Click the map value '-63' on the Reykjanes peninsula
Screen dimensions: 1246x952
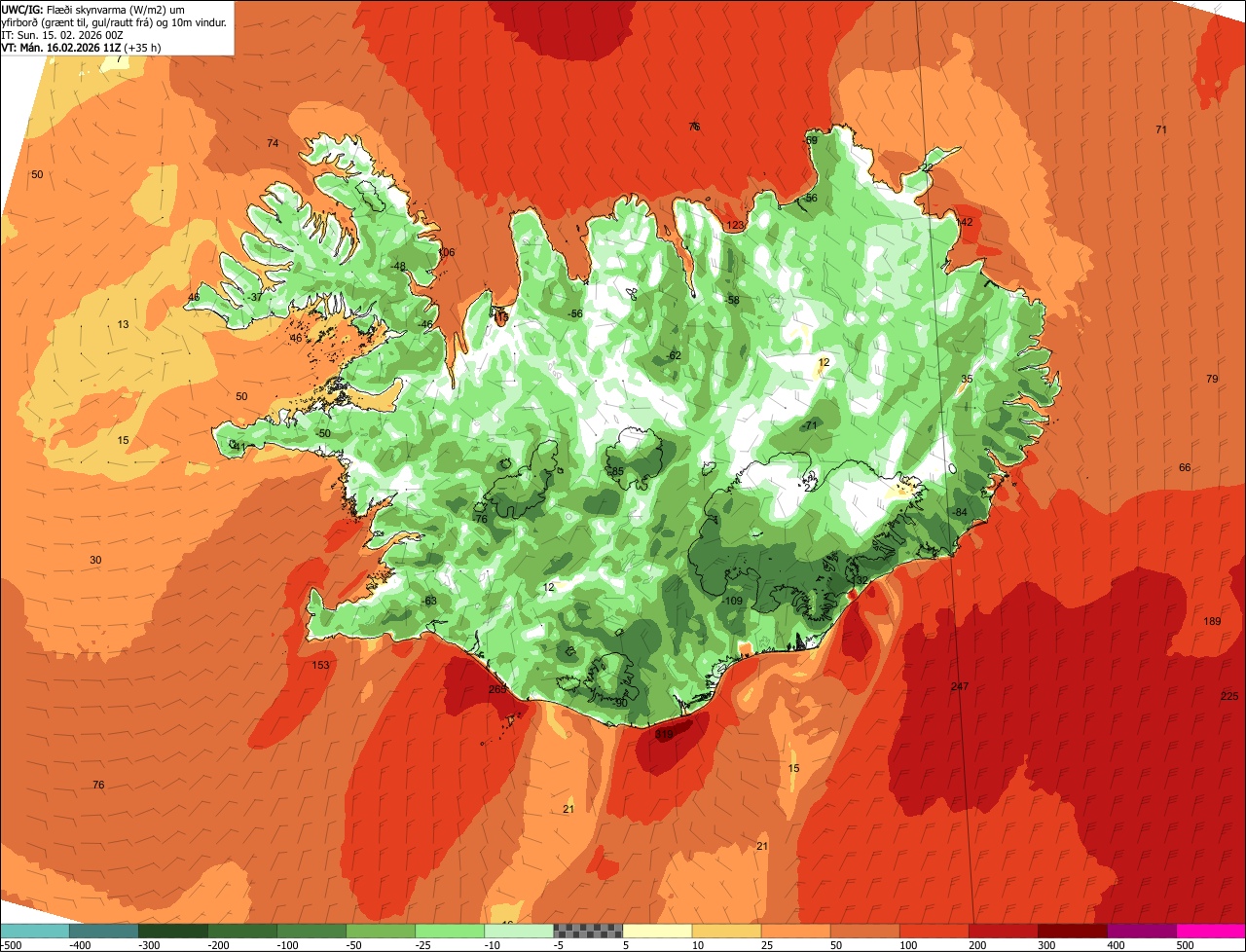tap(429, 602)
